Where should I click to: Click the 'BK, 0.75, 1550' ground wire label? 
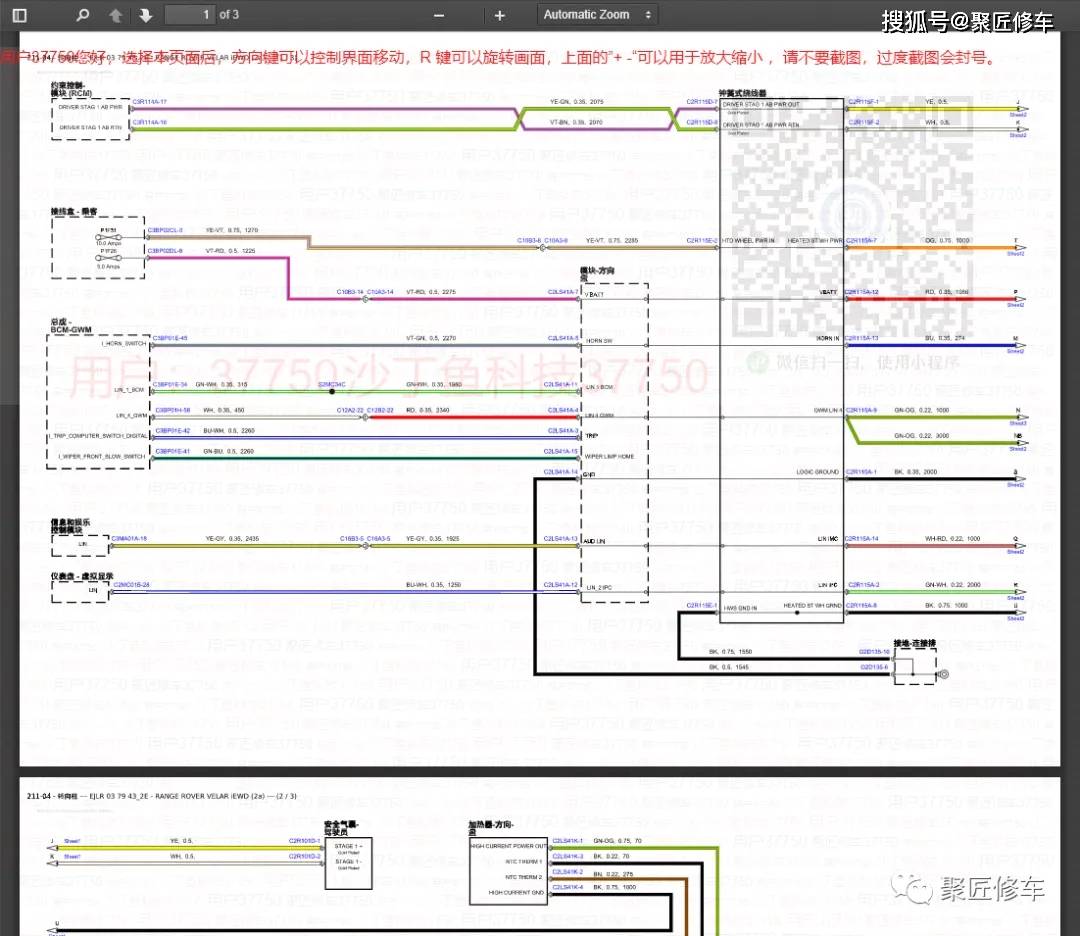click(x=731, y=652)
